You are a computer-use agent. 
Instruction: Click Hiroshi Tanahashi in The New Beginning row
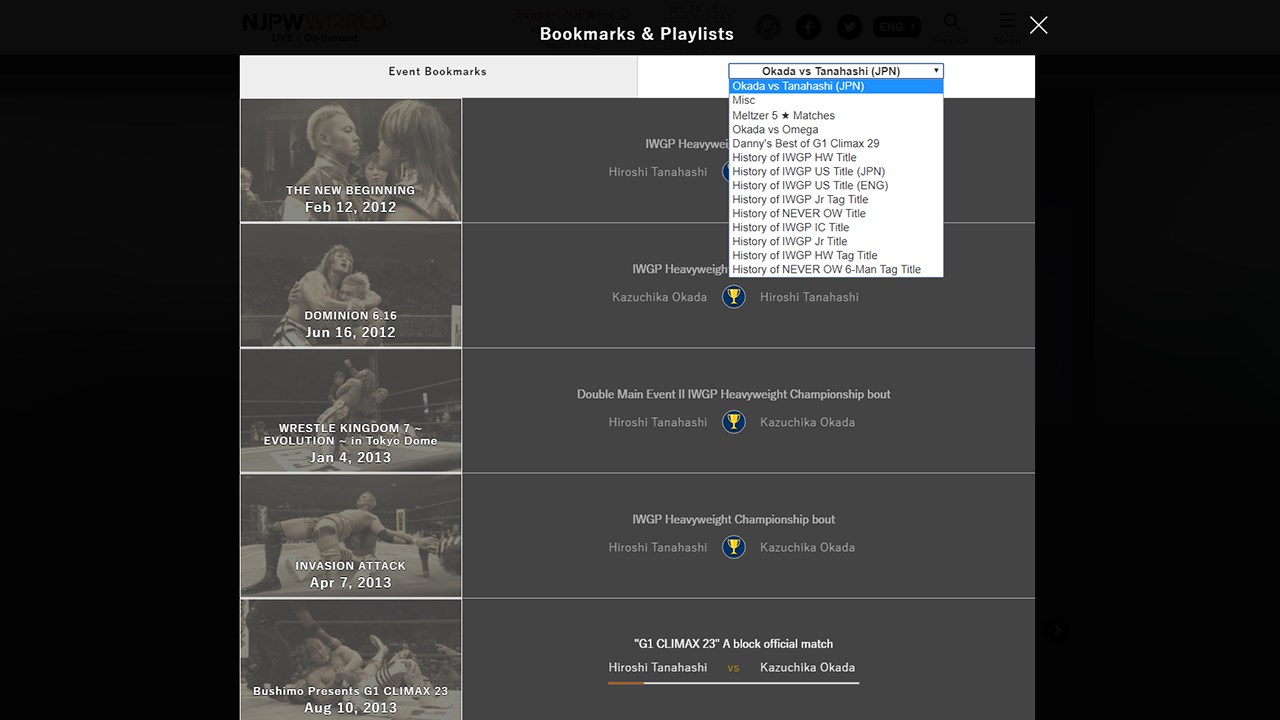click(x=658, y=172)
